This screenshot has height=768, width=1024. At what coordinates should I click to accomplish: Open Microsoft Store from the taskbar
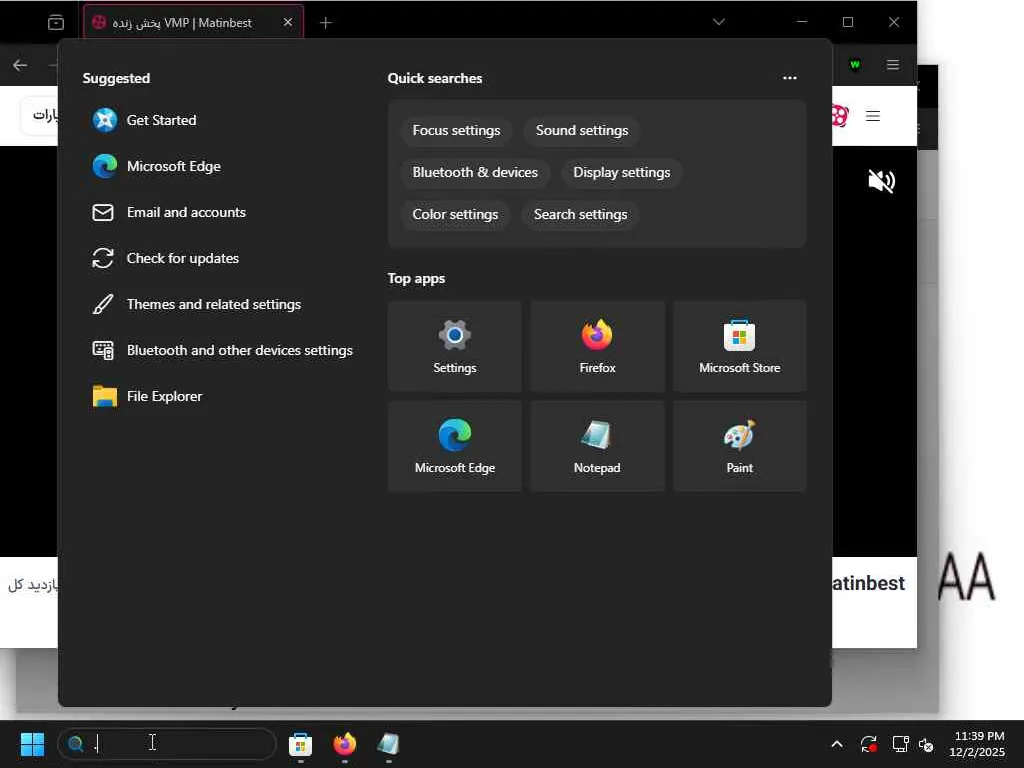point(300,744)
